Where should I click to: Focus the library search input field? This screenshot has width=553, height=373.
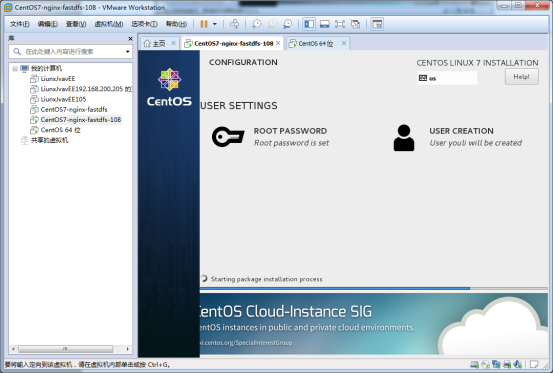pyautogui.click(x=72, y=52)
